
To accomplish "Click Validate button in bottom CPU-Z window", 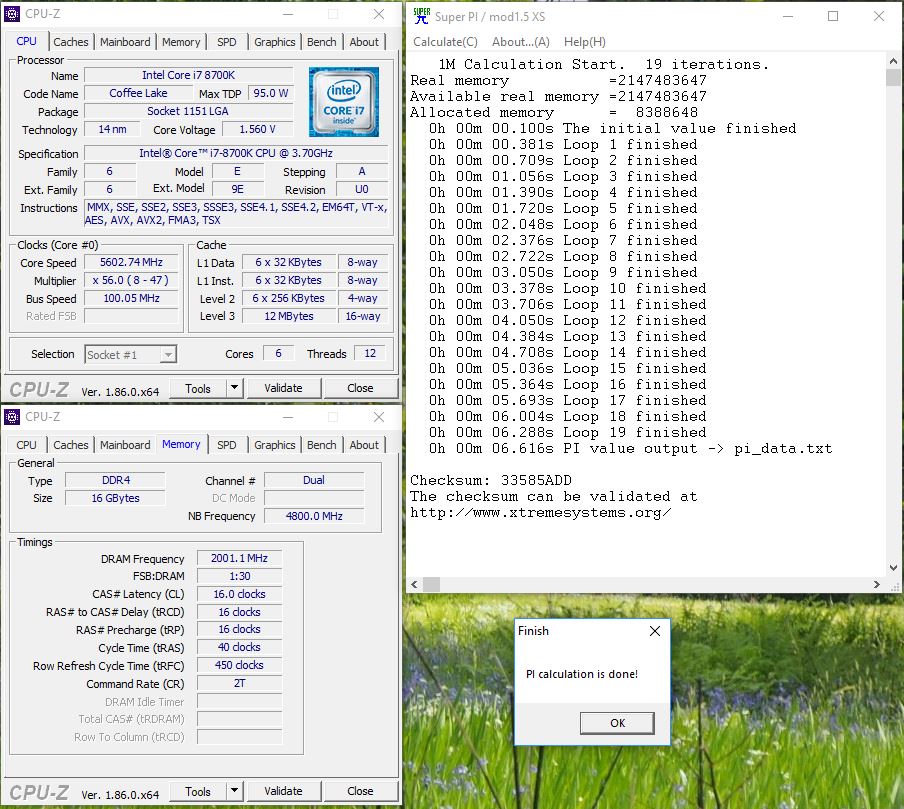I will tap(283, 791).
